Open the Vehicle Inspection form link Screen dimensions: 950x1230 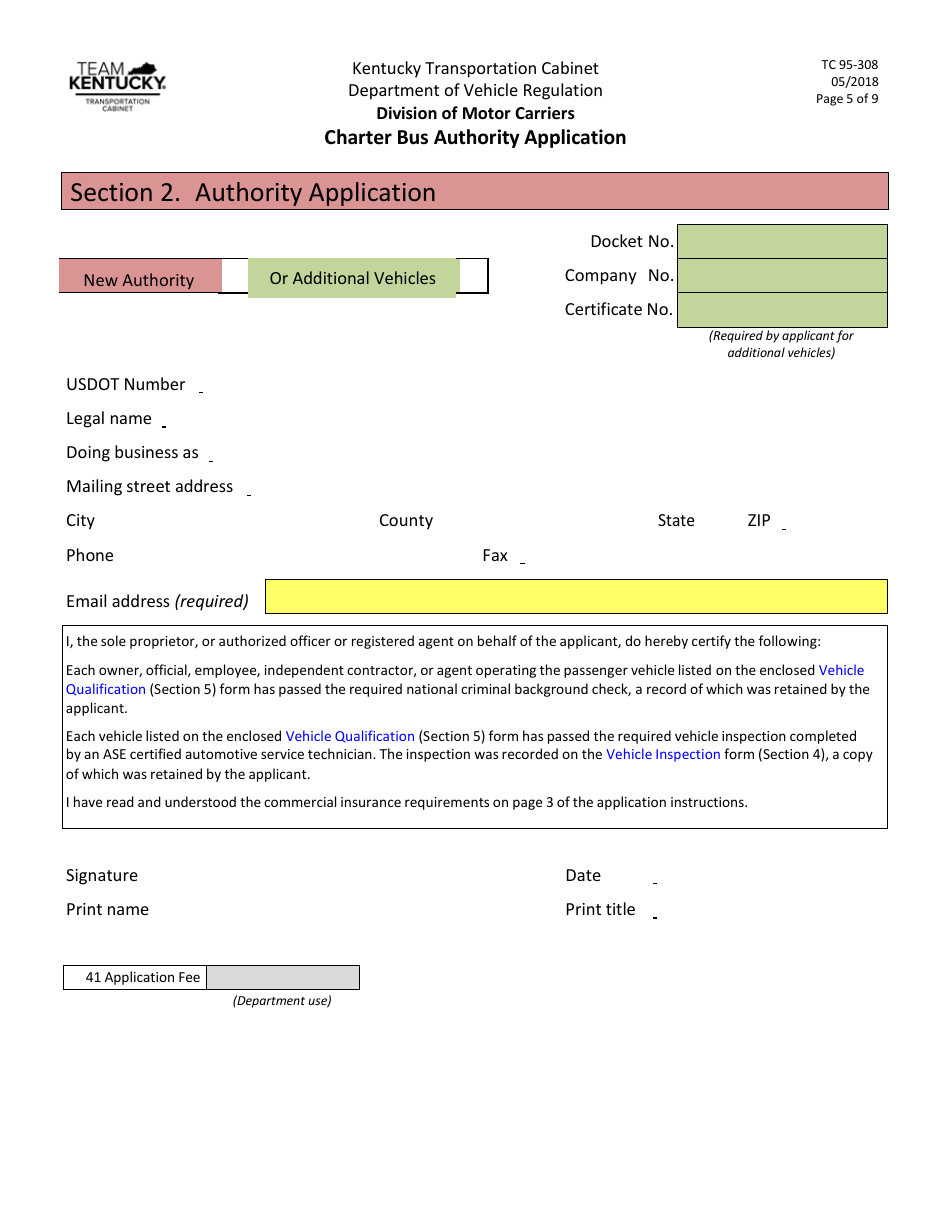coord(663,754)
